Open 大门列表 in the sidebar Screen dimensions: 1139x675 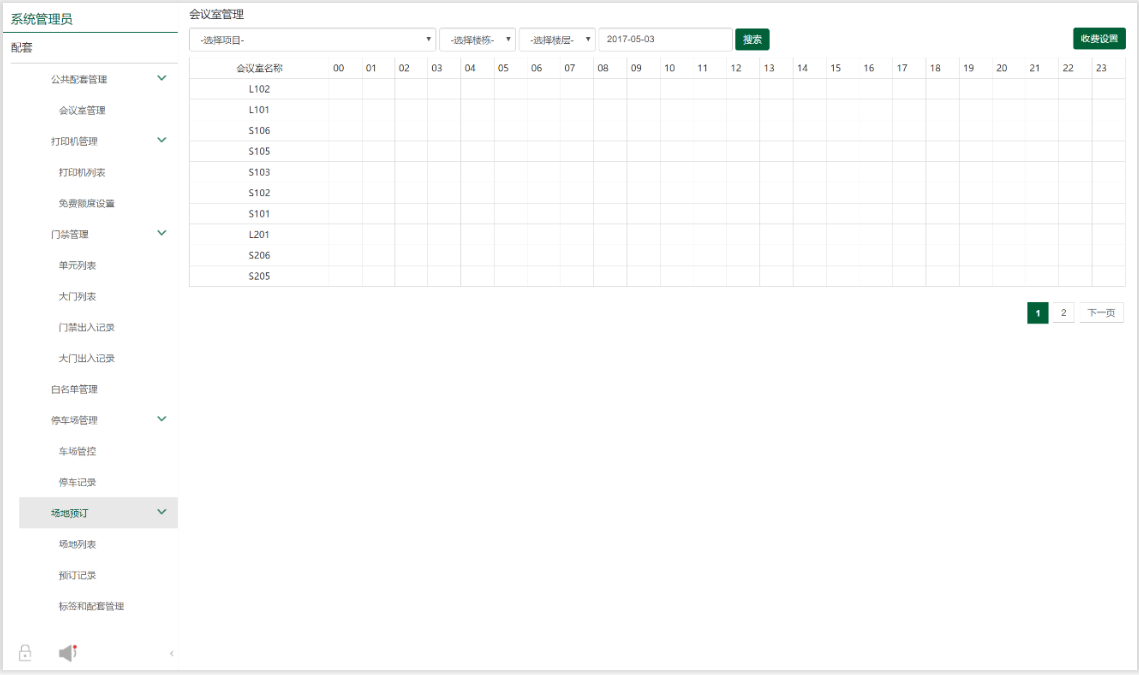point(77,296)
